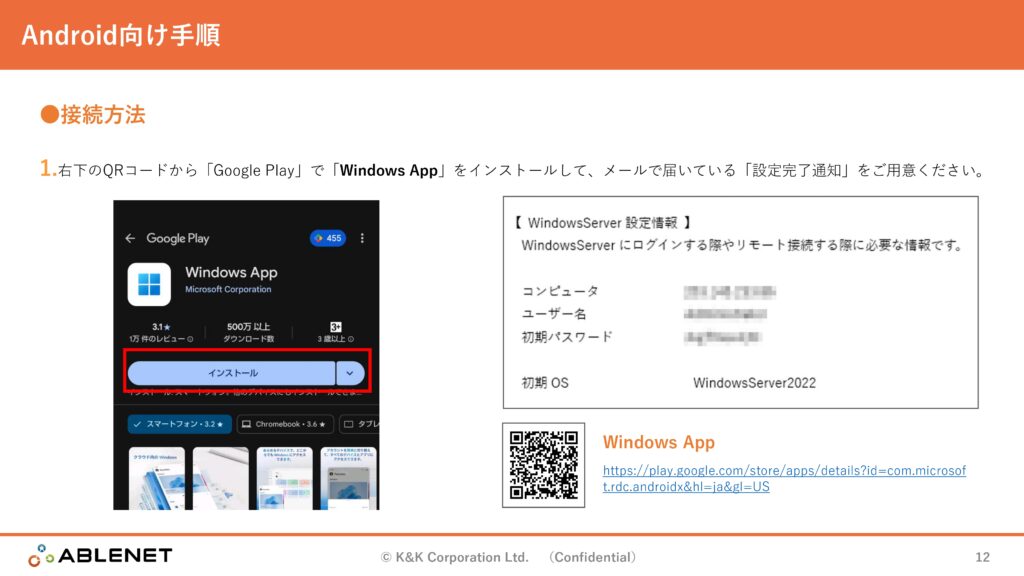Screen dimensions: 1024x576
Task: Click the Windows App logo icon
Action: [x=149, y=283]
